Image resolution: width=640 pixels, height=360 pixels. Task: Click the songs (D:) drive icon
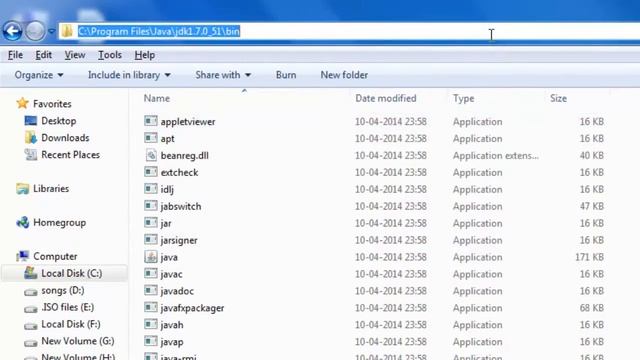[x=31, y=292]
